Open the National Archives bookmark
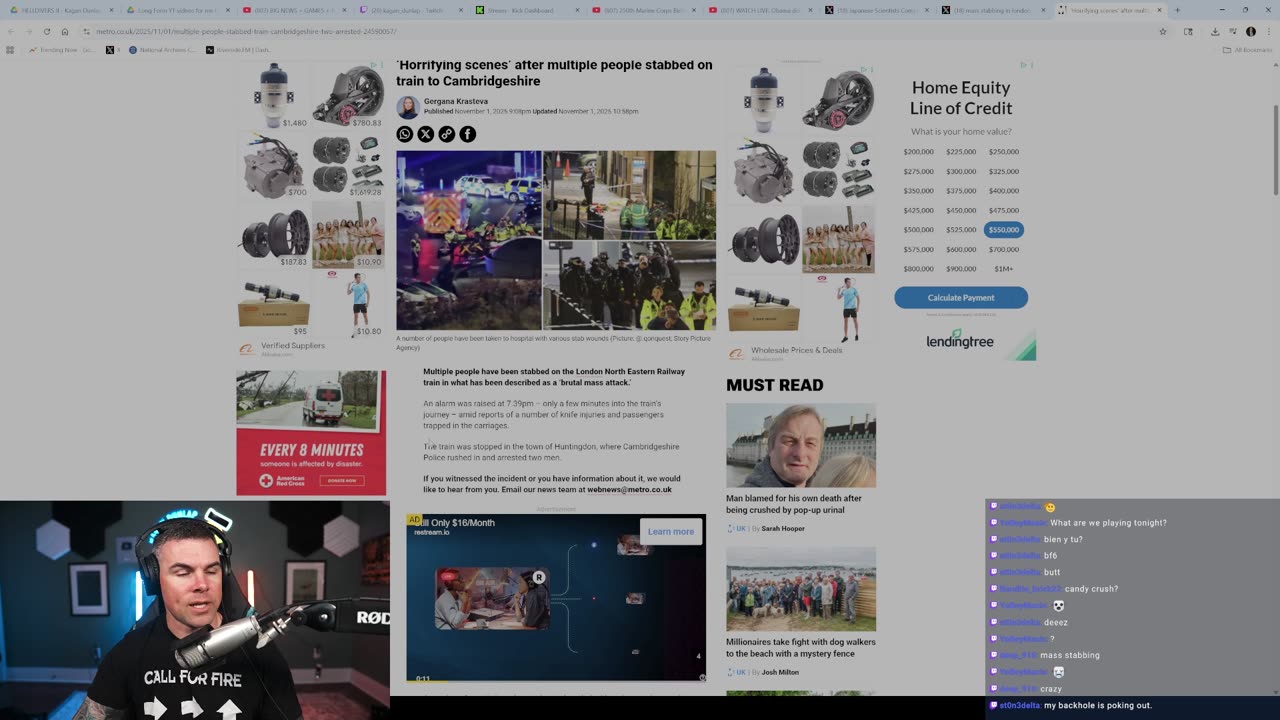Viewport: 1280px width, 720px height. point(162,49)
